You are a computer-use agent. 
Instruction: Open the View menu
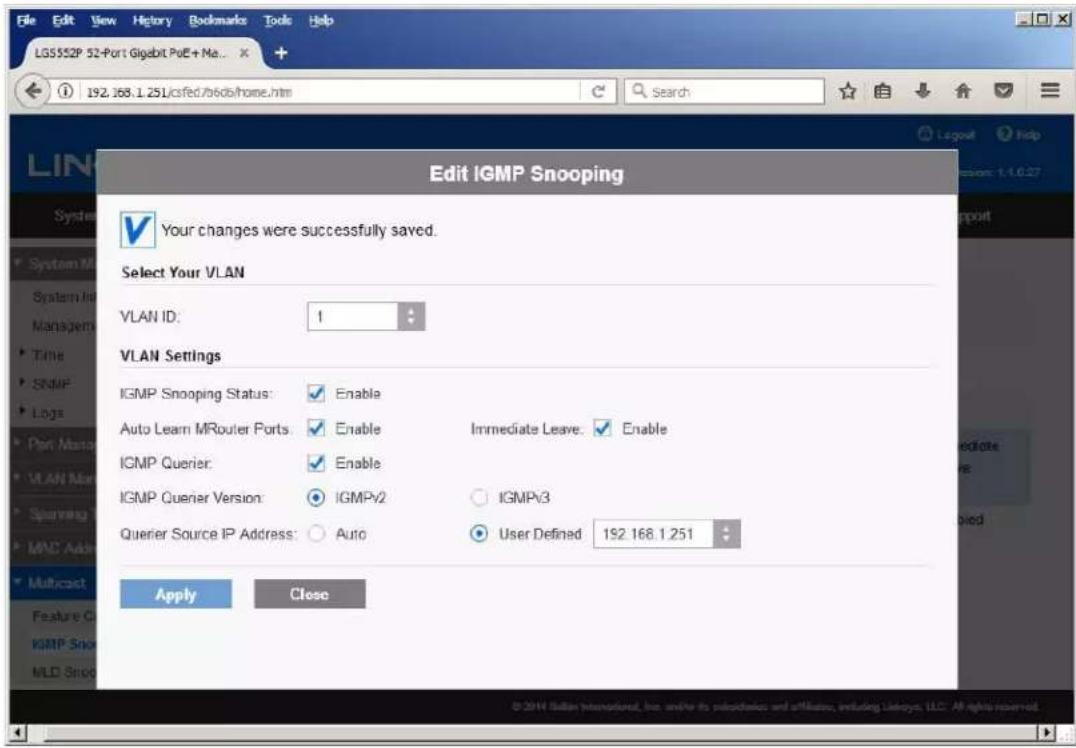[x=102, y=21]
